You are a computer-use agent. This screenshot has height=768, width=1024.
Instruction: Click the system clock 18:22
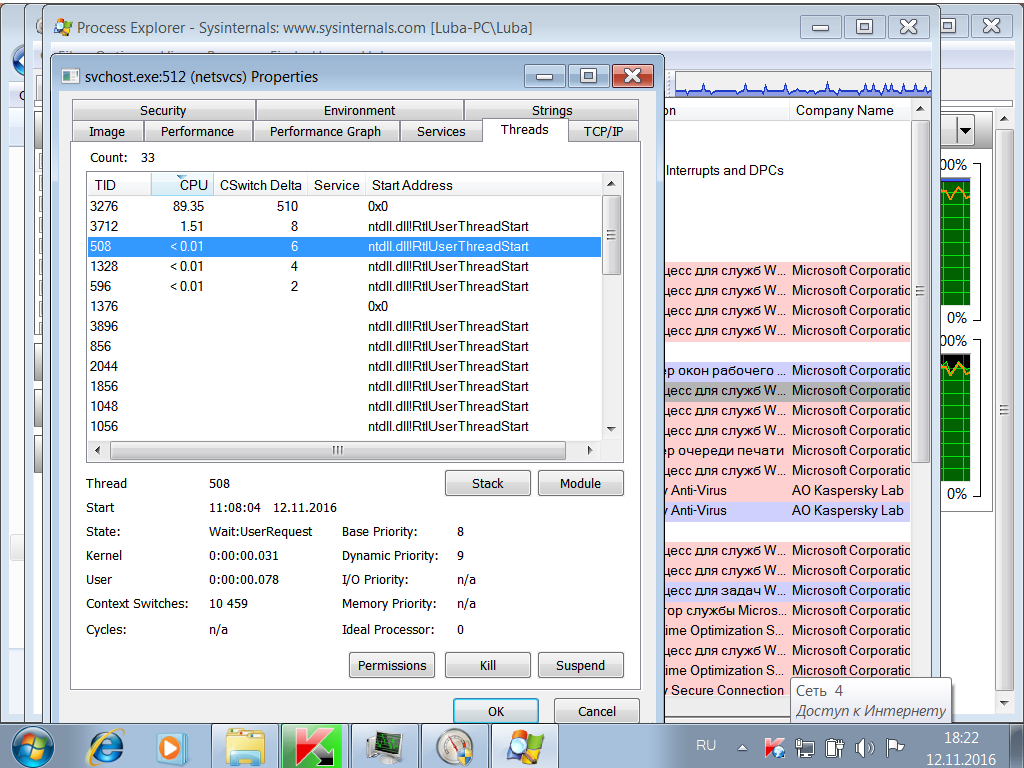pos(961,737)
